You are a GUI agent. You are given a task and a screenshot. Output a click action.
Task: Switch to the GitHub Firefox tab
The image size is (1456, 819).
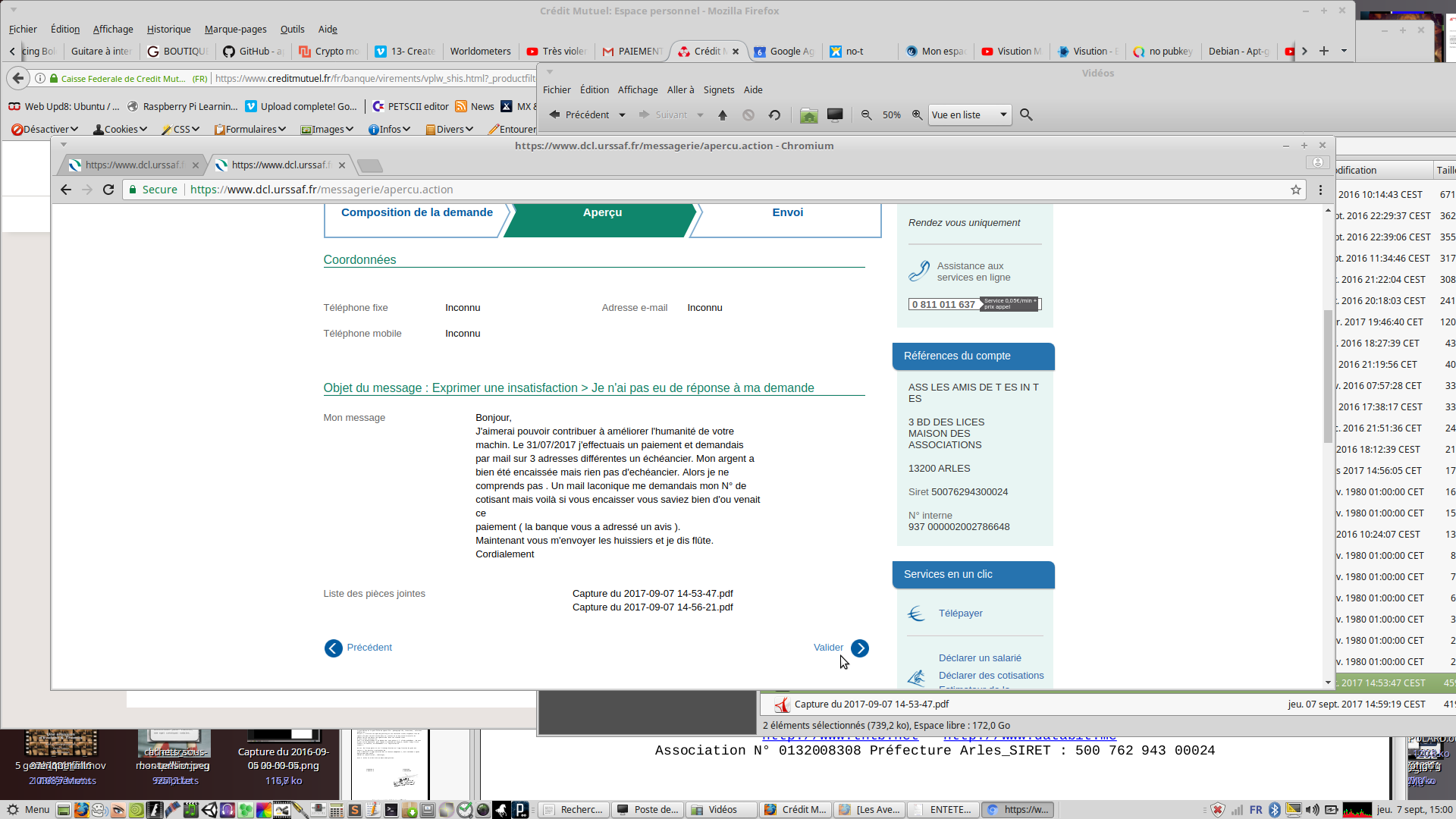coord(254,52)
